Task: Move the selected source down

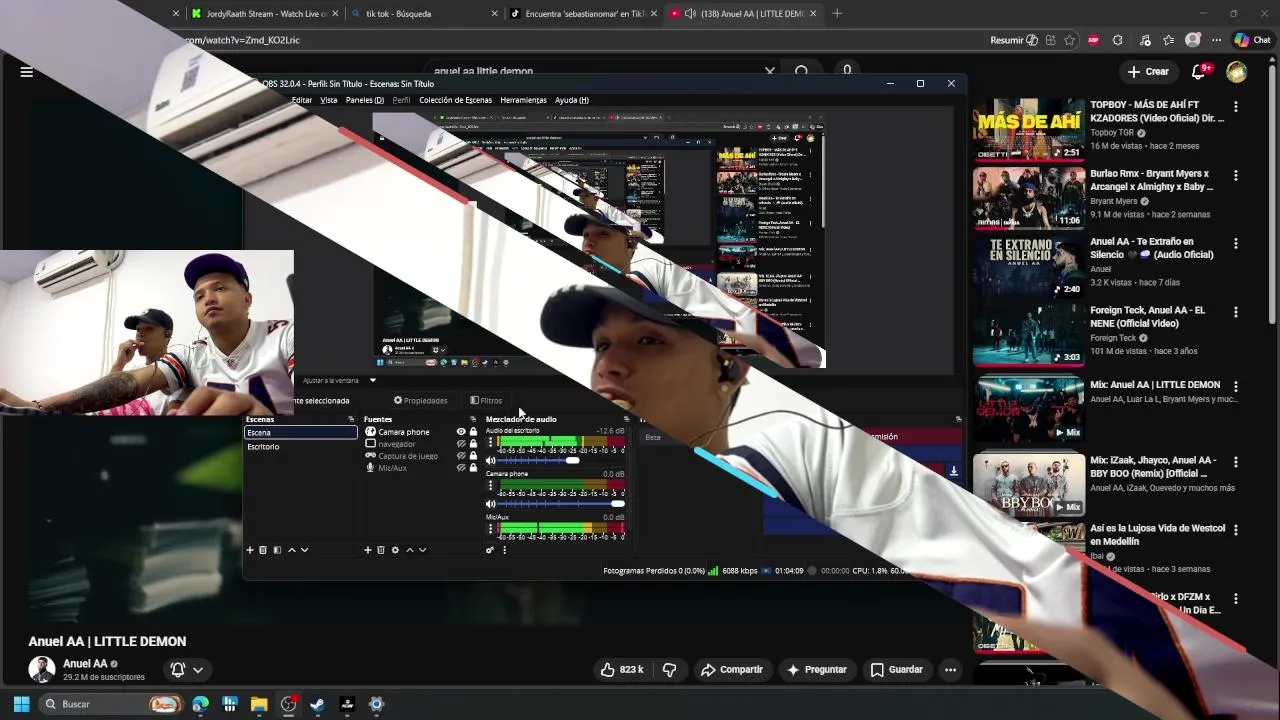Action: 422,550
